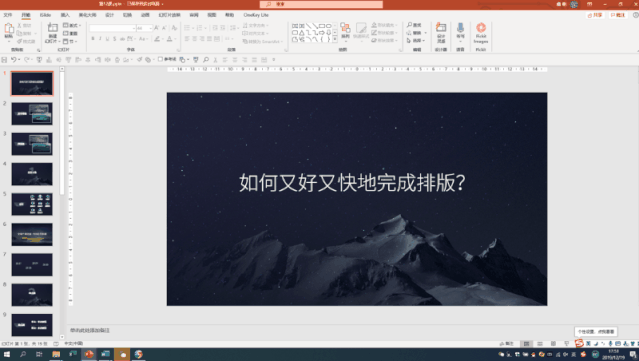Image resolution: width=639 pixels, height=361 pixels.
Task: Toggle the Notes pane button in status bar
Action: coord(507,343)
